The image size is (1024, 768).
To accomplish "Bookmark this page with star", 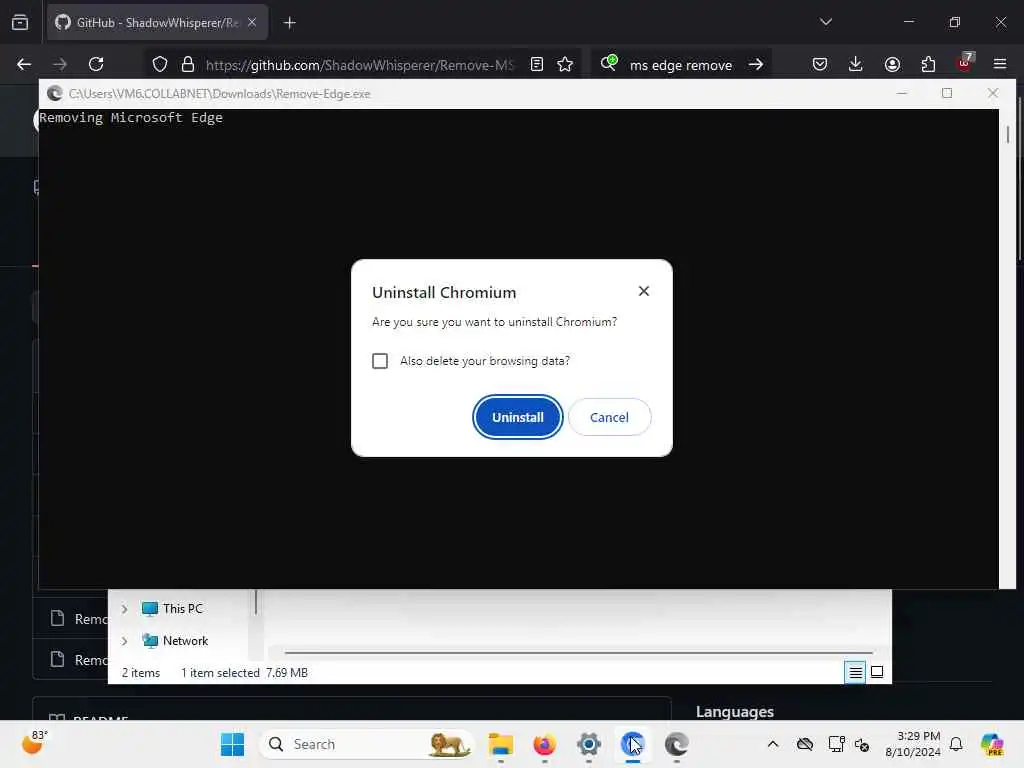I will click(565, 64).
